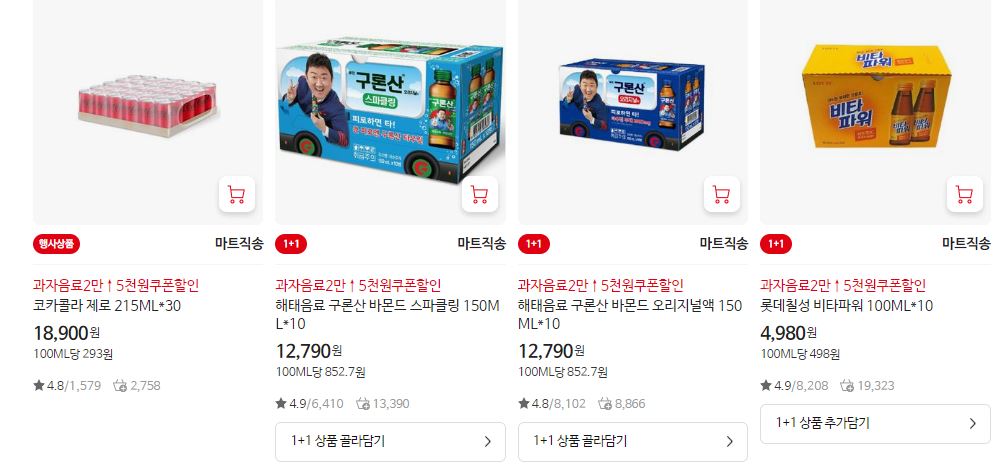Click purchase count icon beside 19,323
The image size is (1003, 471).
pos(848,385)
